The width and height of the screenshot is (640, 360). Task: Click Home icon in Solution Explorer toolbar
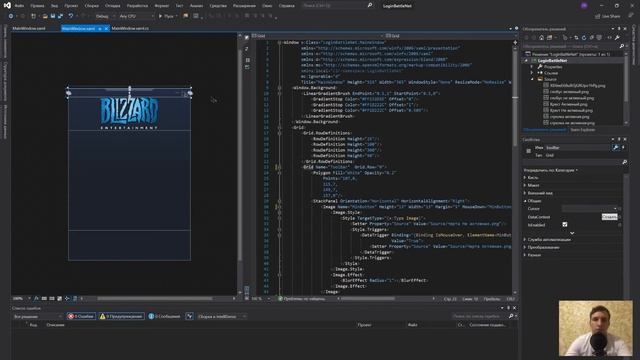(541, 38)
